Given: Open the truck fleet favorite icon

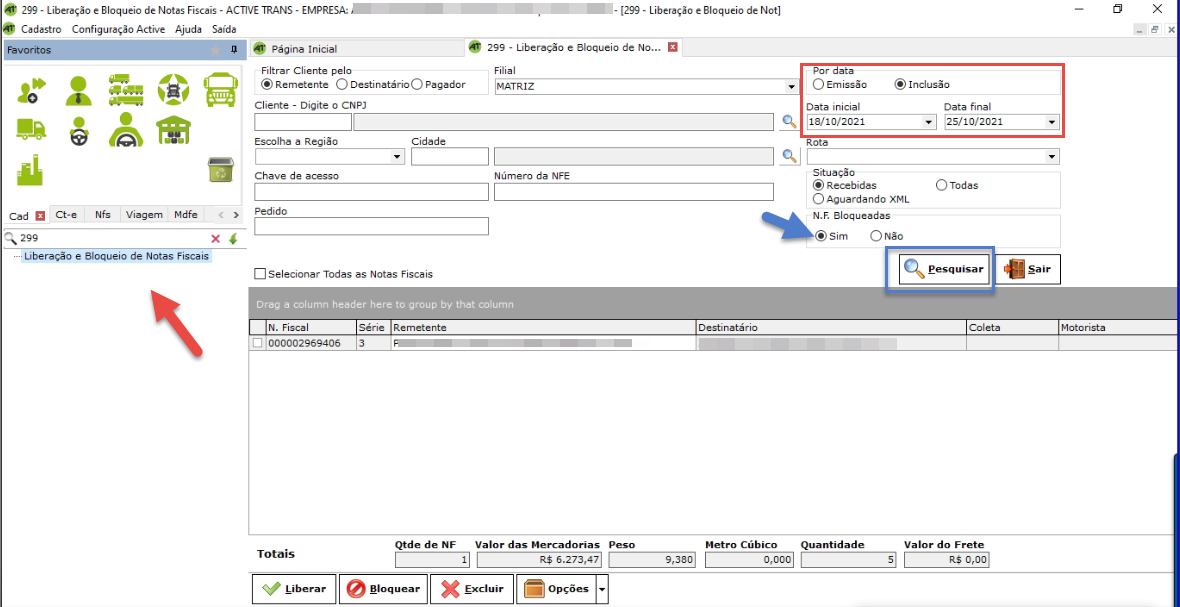Looking at the screenshot, I should coord(125,90).
